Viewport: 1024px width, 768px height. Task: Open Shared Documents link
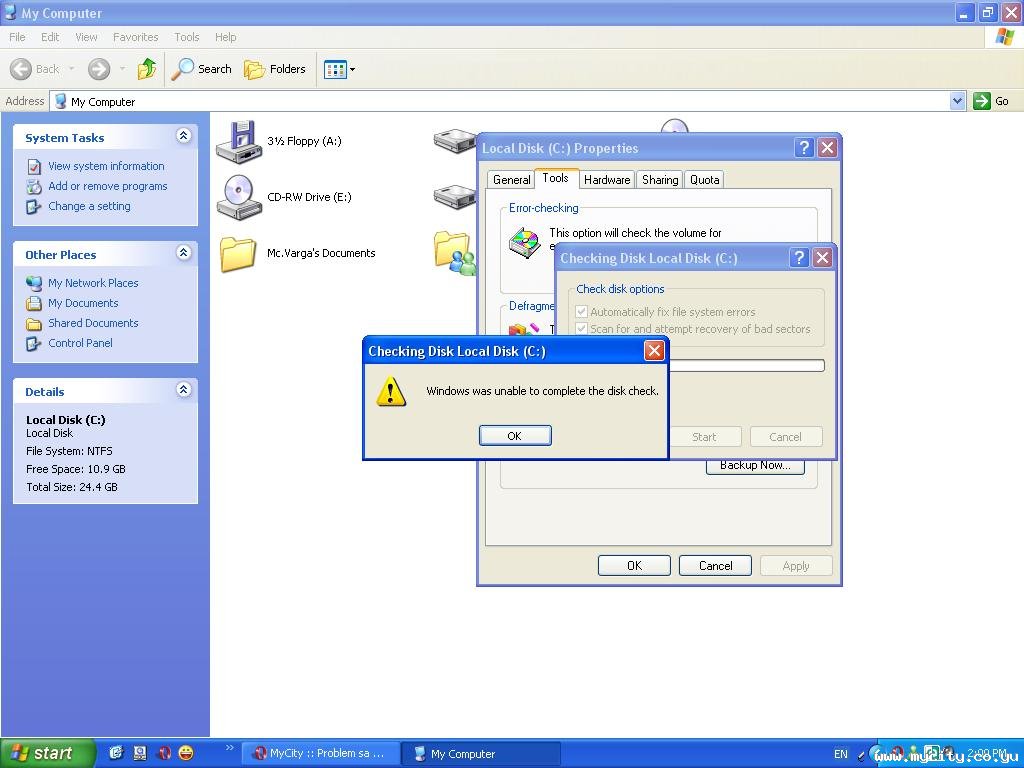(x=93, y=323)
